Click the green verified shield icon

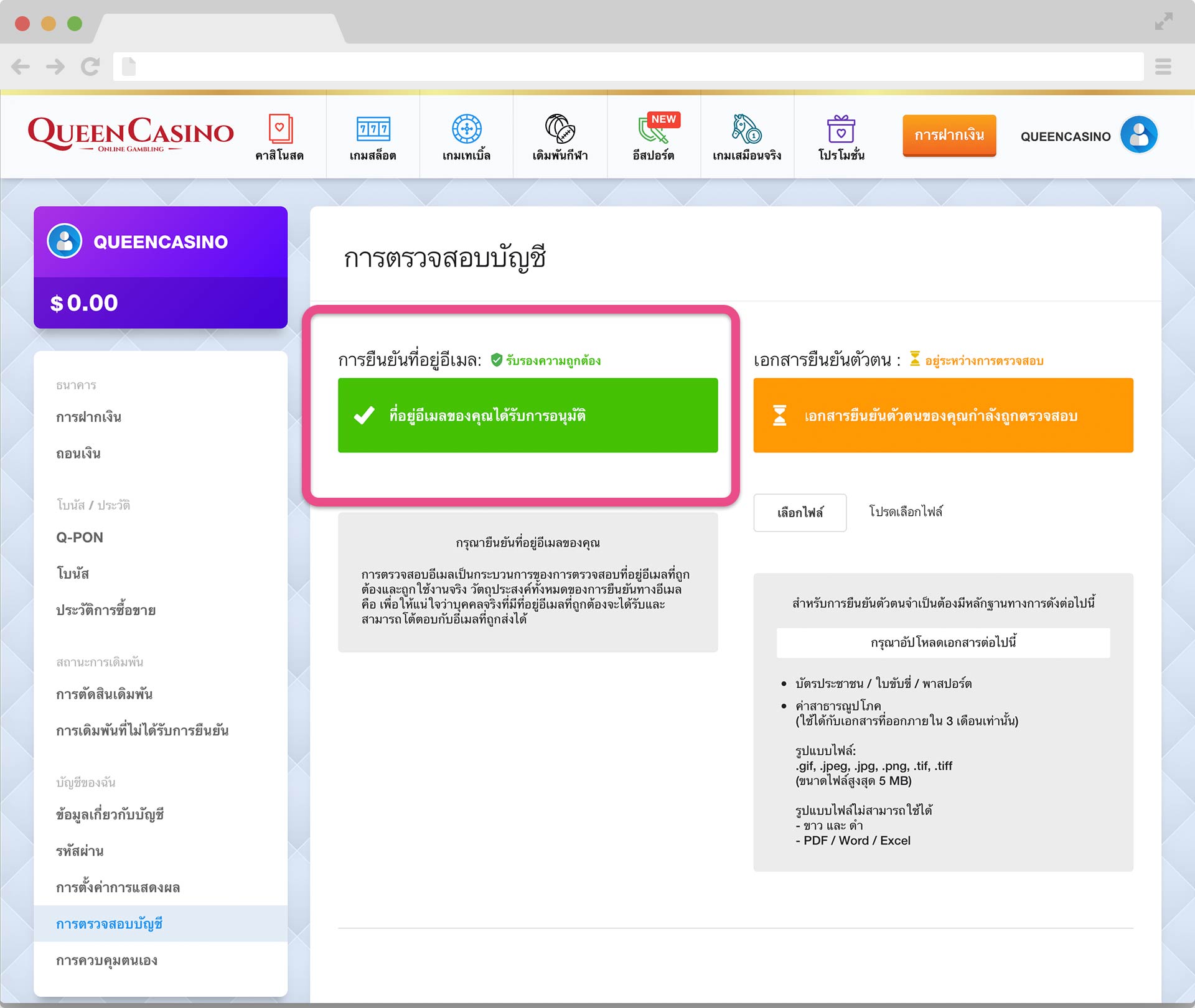coord(496,360)
